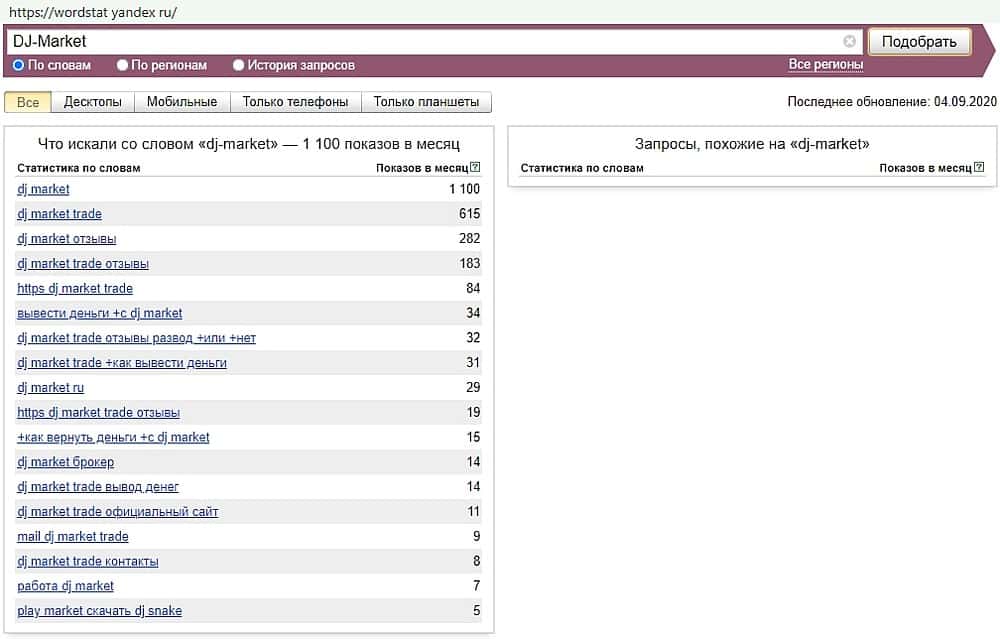This screenshot has width=1000, height=639.
Task: Open the 'dj market' query link
Action: [x=43, y=189]
